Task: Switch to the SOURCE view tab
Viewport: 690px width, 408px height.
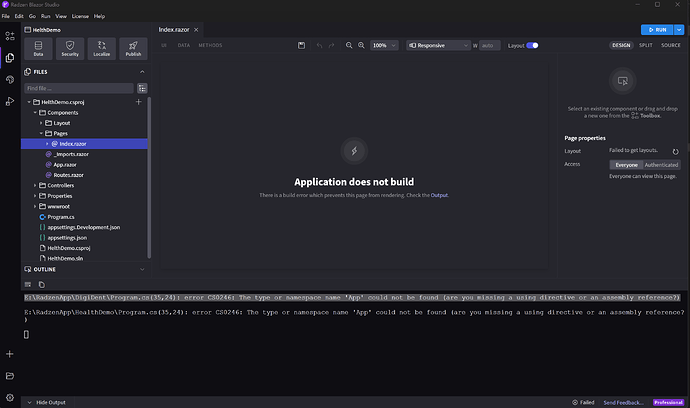Action: tap(671, 45)
